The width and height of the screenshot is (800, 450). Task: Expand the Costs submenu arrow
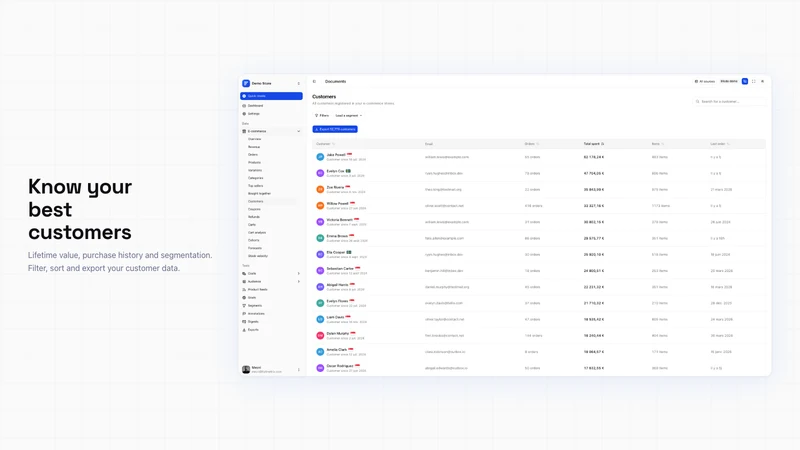298,273
